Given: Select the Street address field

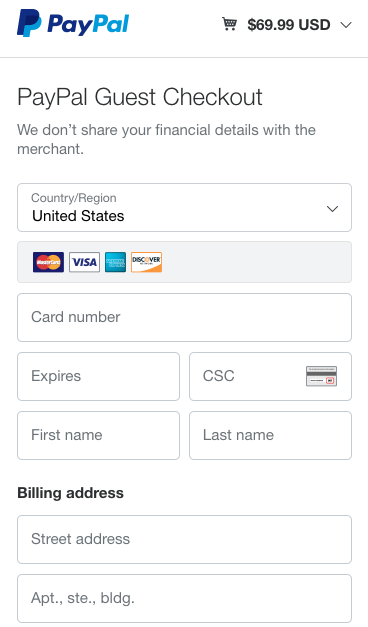Looking at the screenshot, I should coord(184,539).
